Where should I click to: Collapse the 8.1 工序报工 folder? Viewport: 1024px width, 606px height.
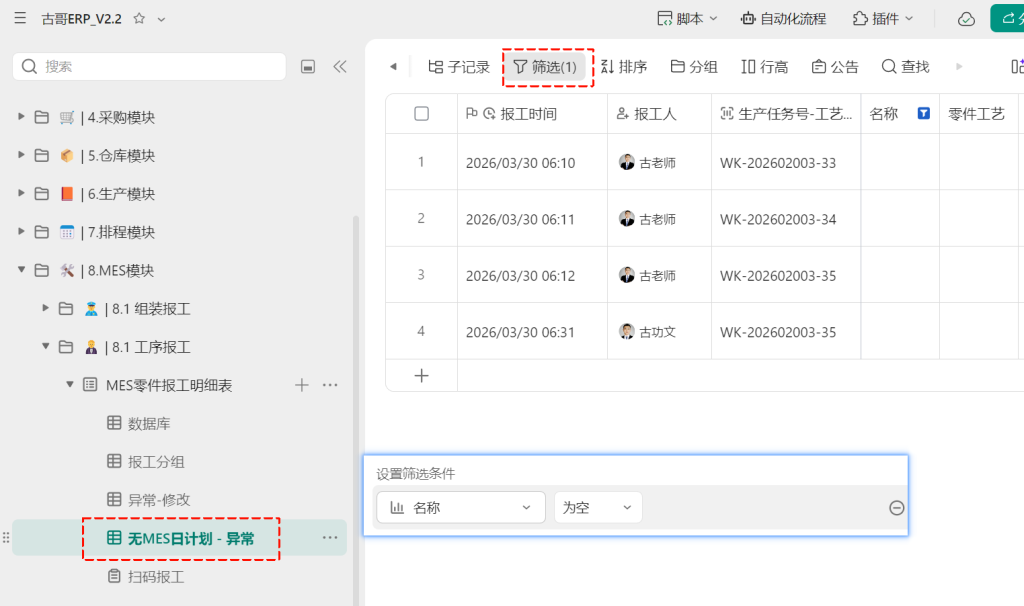tap(45, 347)
